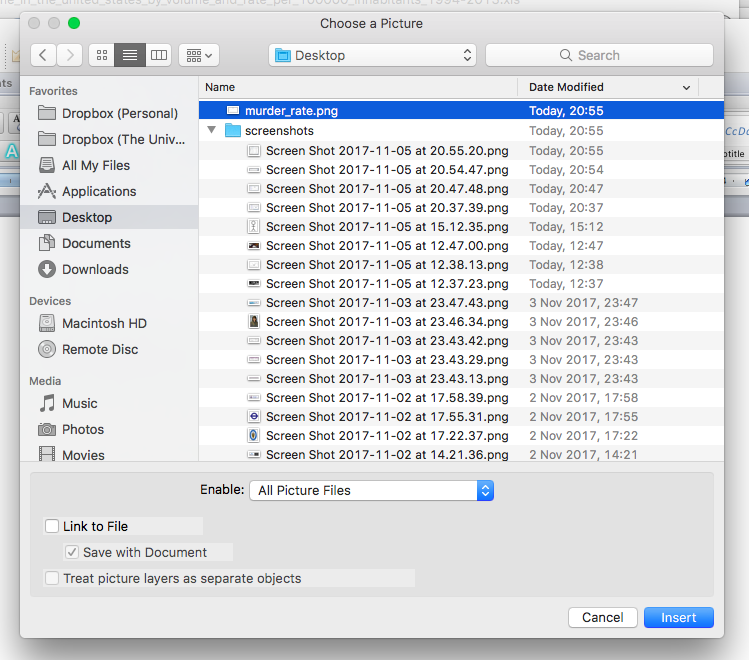Image resolution: width=749 pixels, height=660 pixels.
Task: Click the forward navigation arrow
Action: (x=69, y=55)
